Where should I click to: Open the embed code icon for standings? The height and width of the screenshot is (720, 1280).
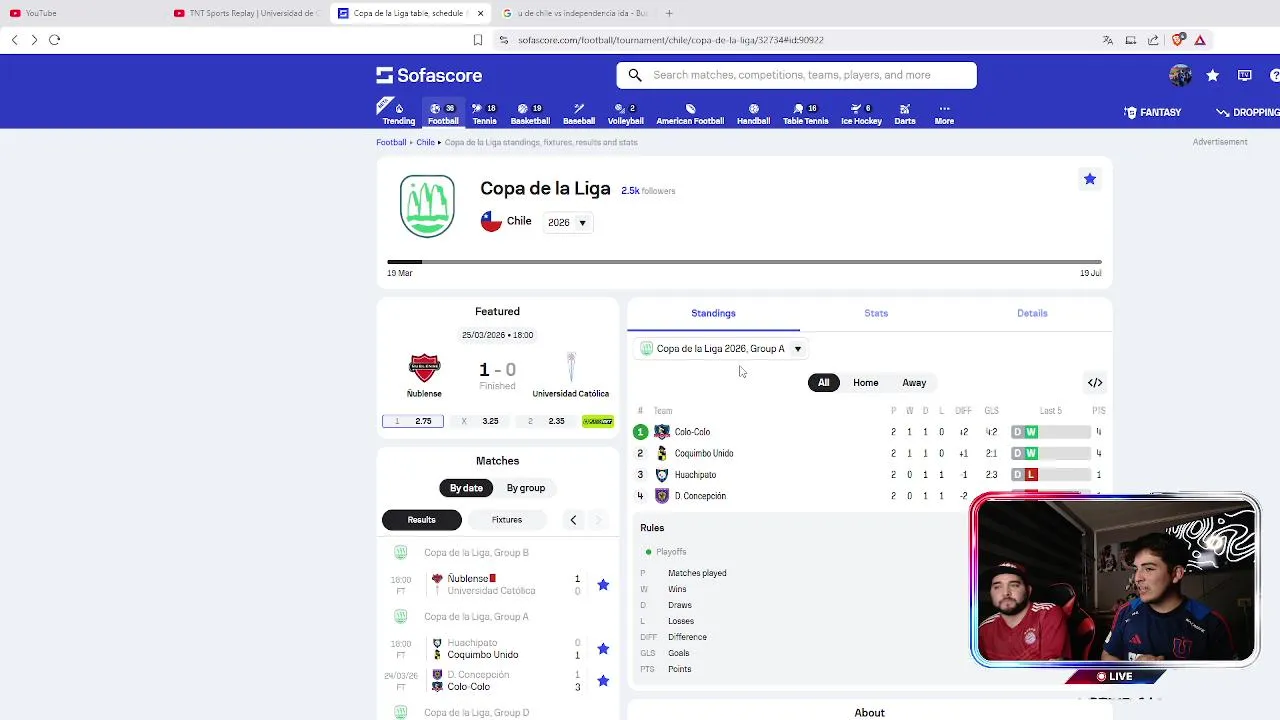pos(1095,382)
